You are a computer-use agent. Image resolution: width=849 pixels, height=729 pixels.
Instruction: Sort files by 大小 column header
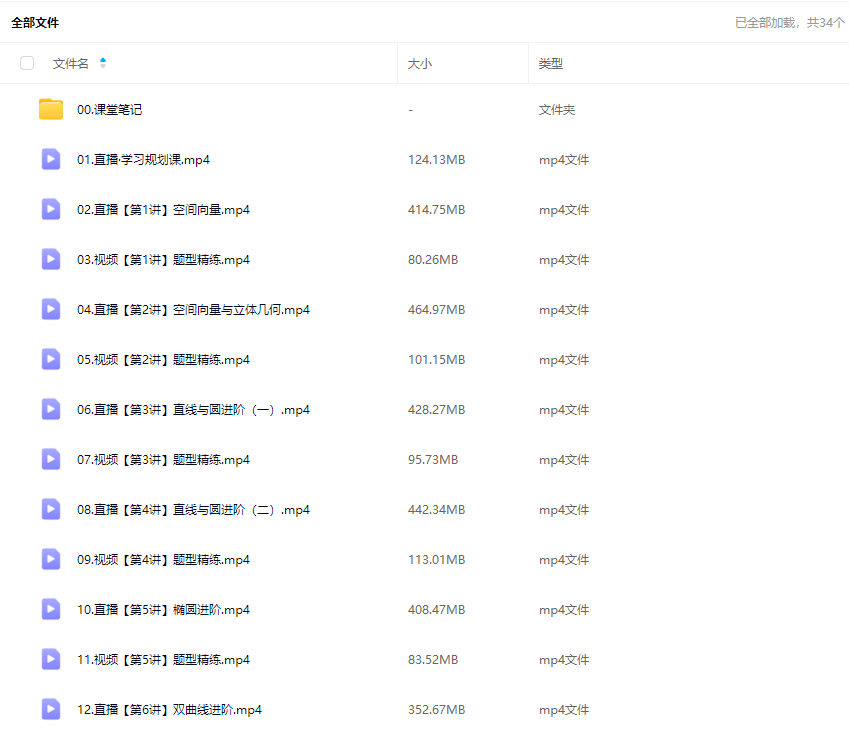pyautogui.click(x=420, y=63)
